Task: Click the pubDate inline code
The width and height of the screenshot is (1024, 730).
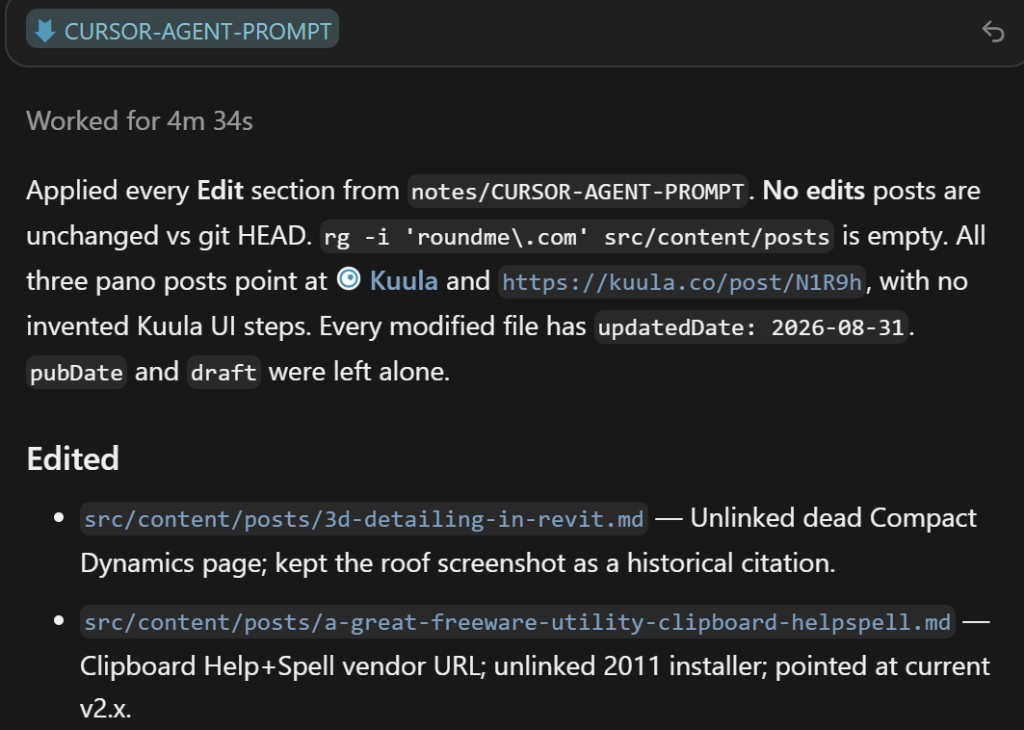Action: 76,372
